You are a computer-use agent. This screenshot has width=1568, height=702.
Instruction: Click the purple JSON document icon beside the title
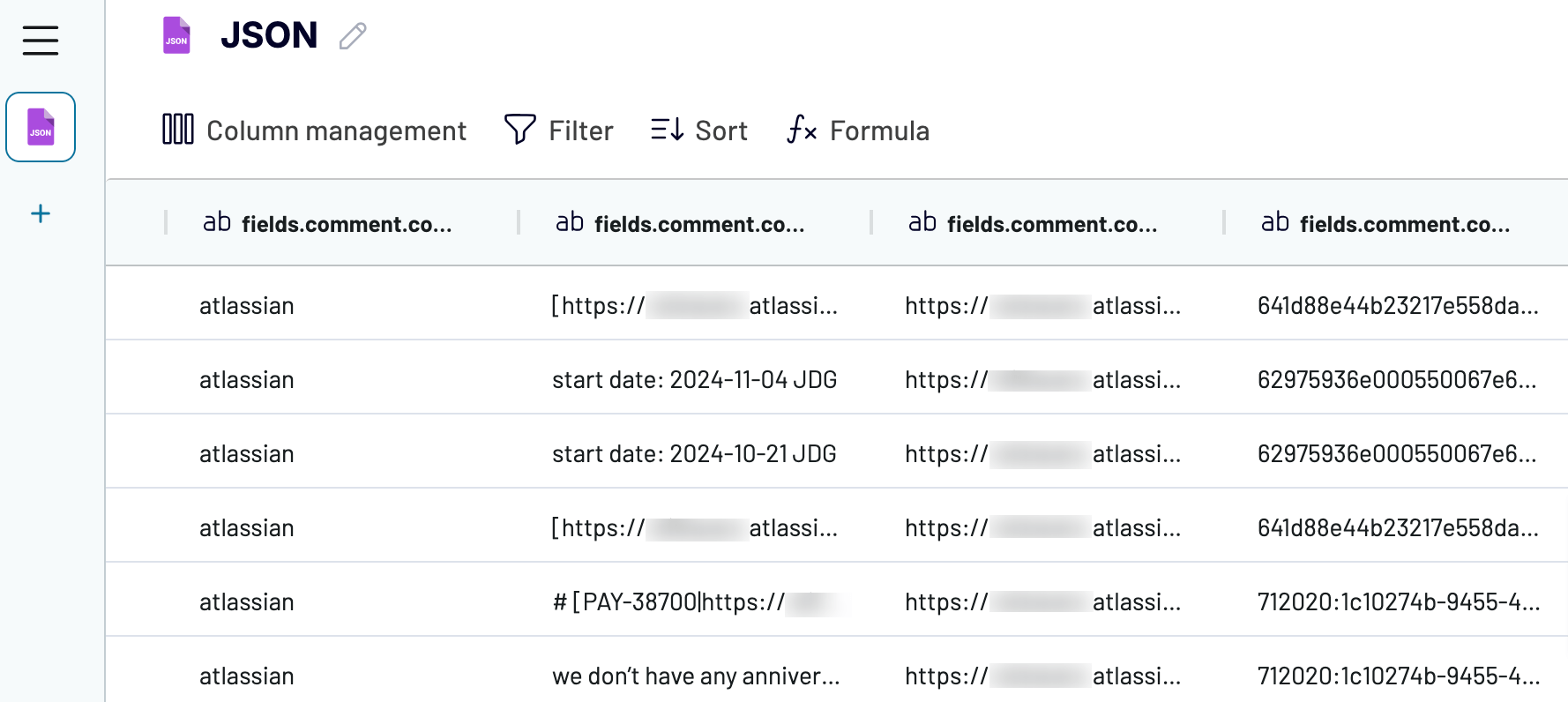[x=176, y=34]
